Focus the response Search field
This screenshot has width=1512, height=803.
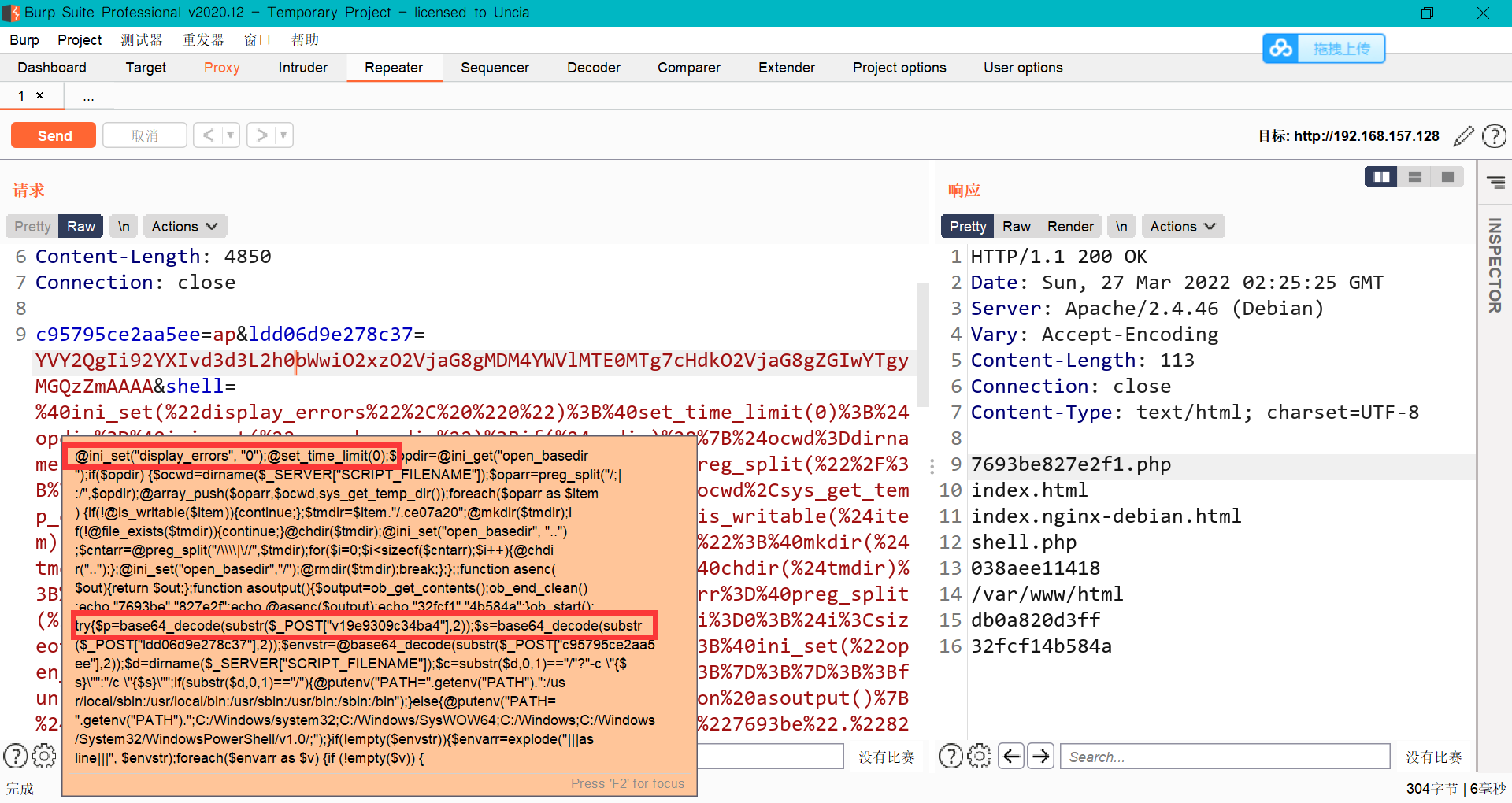pyautogui.click(x=1225, y=756)
